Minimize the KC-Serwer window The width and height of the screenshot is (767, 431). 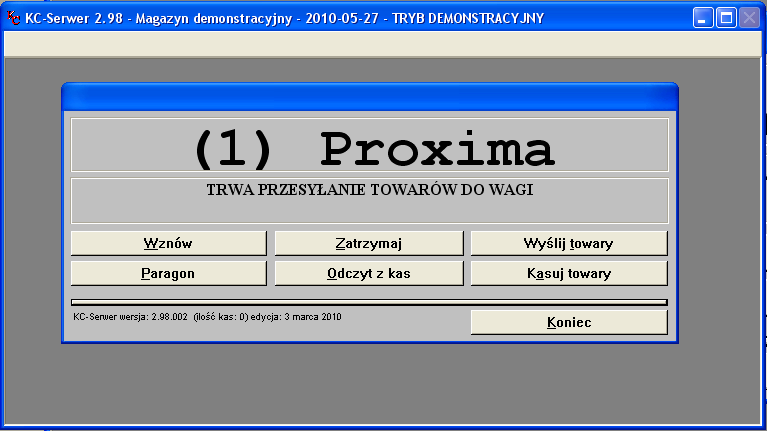click(x=703, y=18)
